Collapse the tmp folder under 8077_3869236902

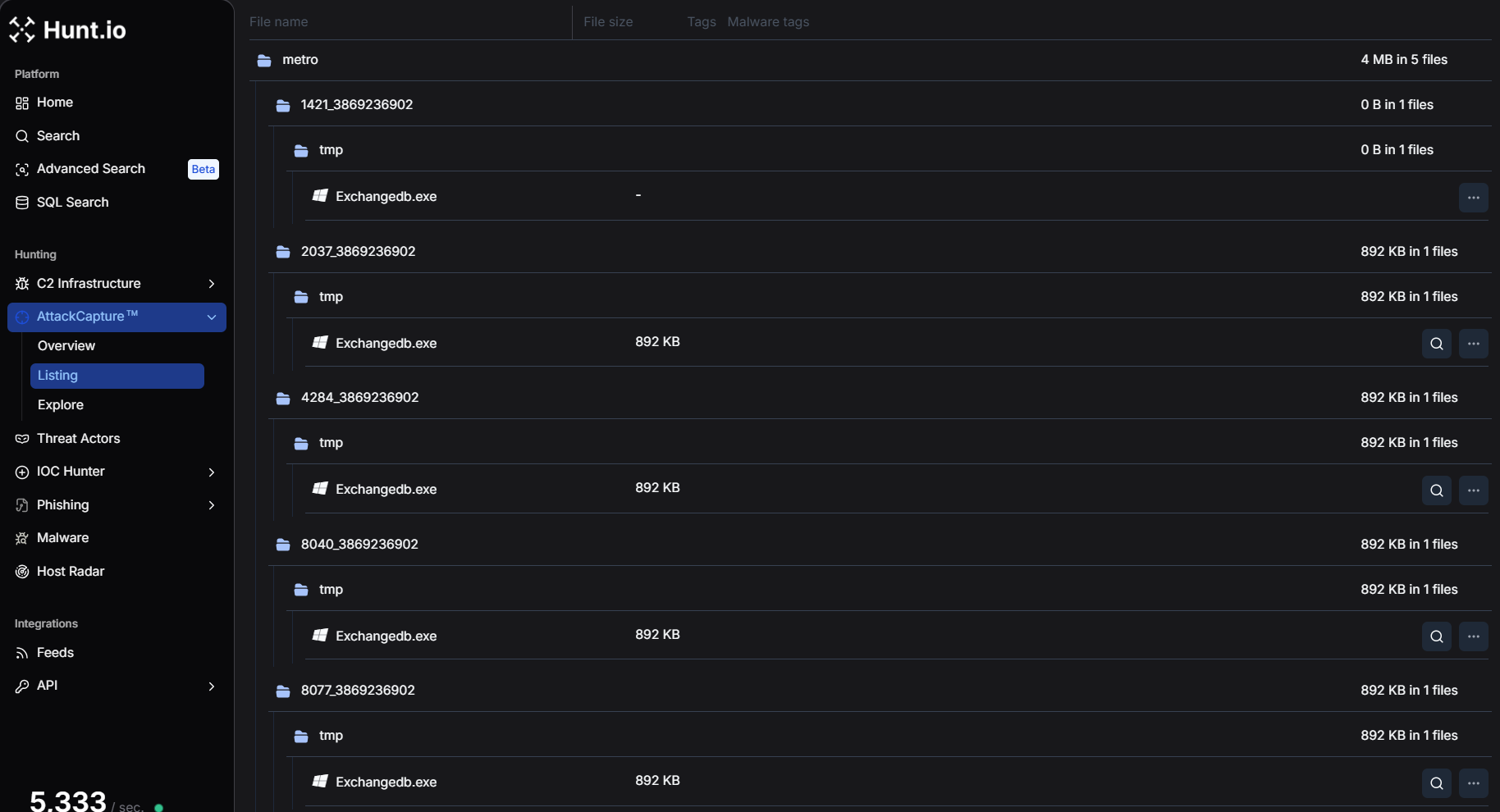pyautogui.click(x=889, y=735)
